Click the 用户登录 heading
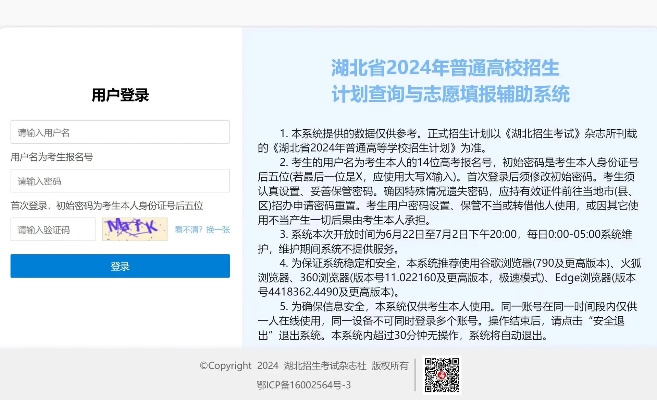The image size is (657, 400). pos(120,95)
